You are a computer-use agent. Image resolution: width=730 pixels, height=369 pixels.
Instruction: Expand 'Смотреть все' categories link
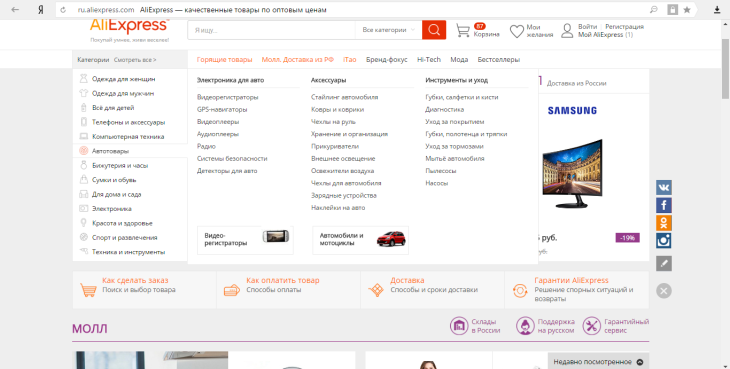coord(135,60)
